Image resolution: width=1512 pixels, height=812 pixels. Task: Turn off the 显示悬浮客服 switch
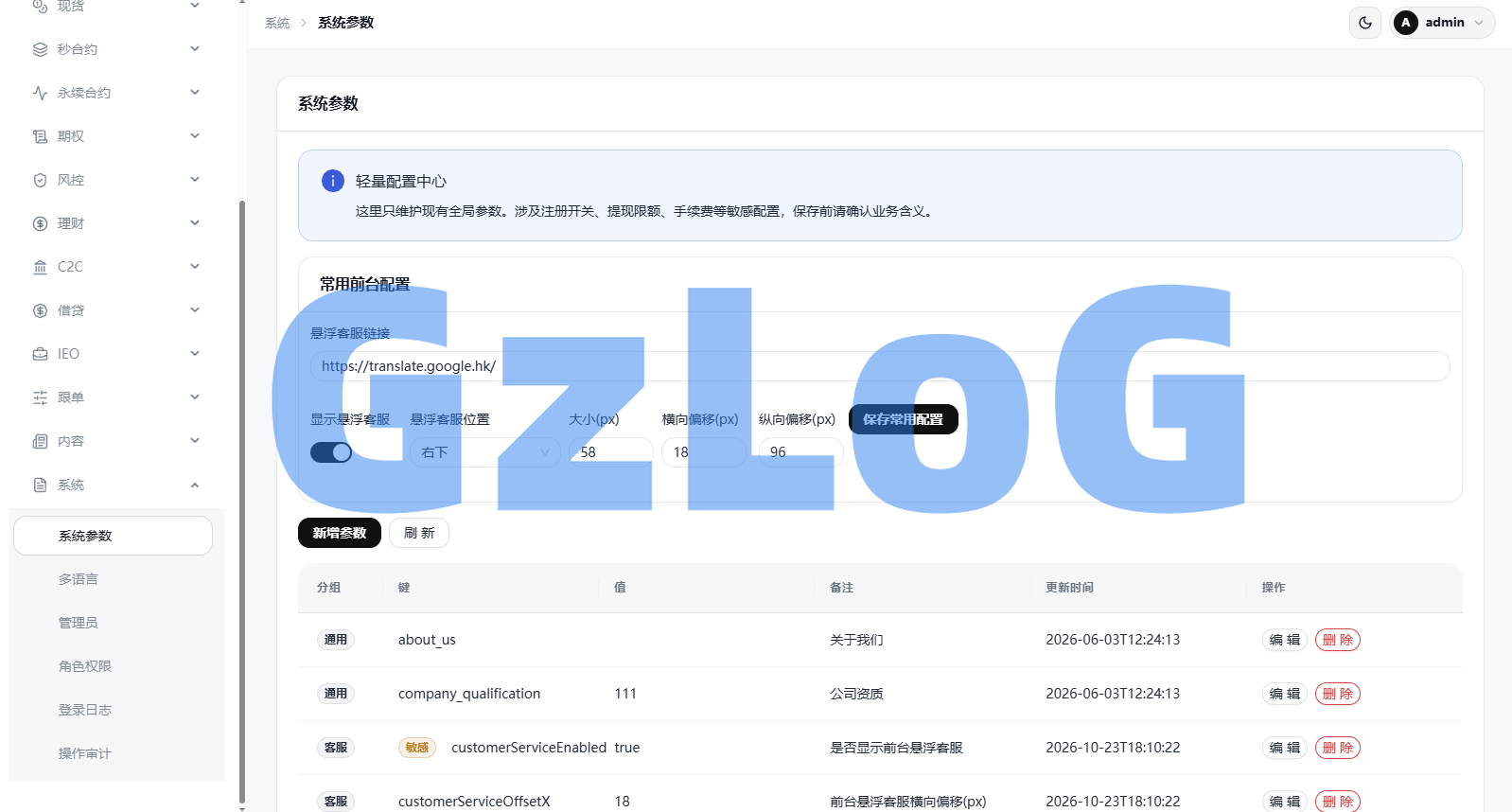(331, 452)
